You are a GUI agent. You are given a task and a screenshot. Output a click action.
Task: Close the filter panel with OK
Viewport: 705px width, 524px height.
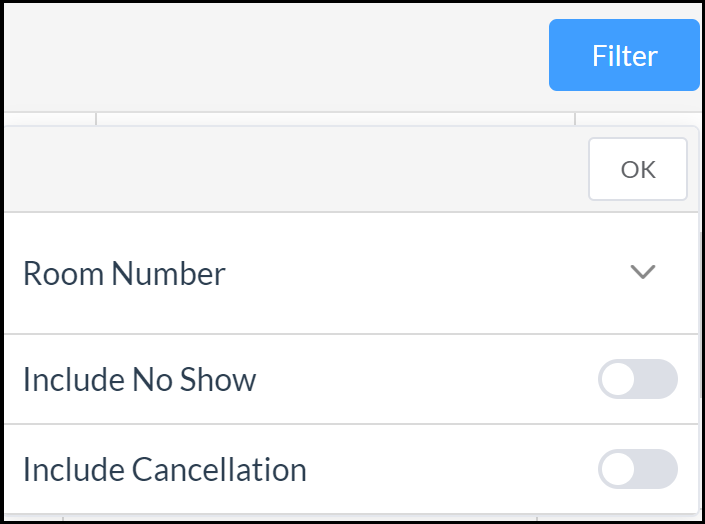(637, 170)
